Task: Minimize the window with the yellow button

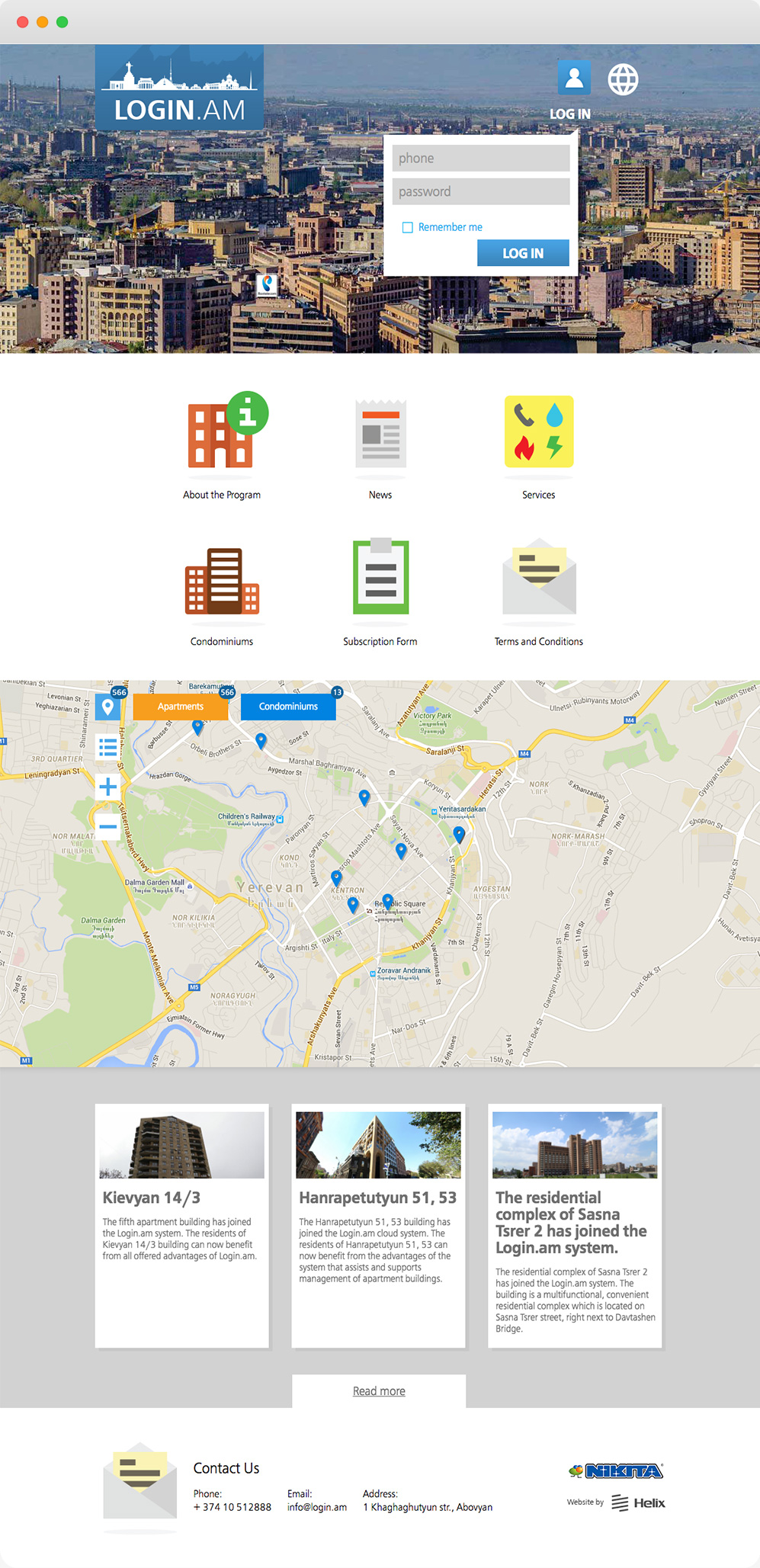Action: pyautogui.click(x=43, y=22)
